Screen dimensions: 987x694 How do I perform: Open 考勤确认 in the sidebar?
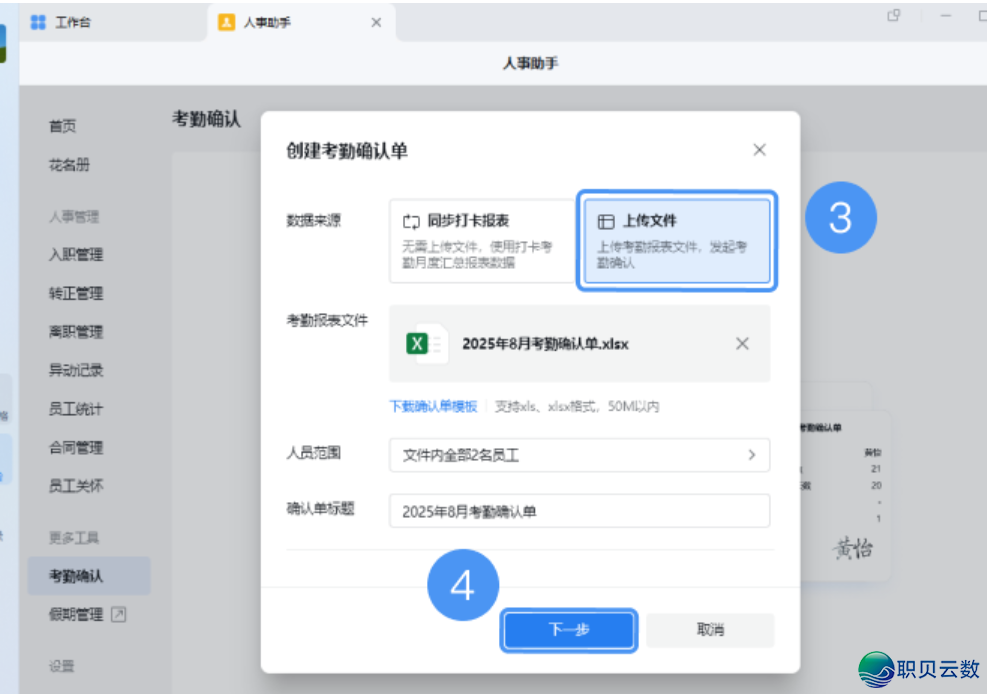tap(77, 576)
